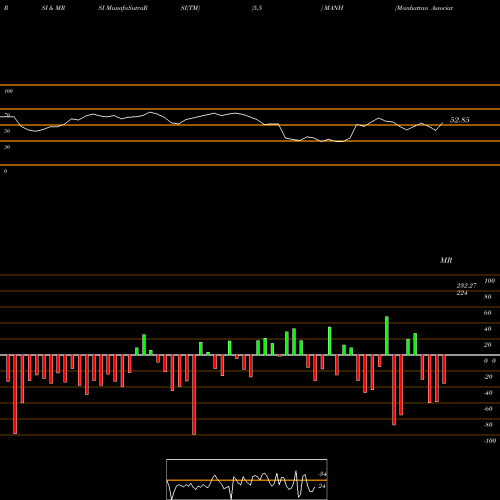Screen dimensions: 500x500
Task: Click the 'SI & MR' header label
Action: point(53,8)
